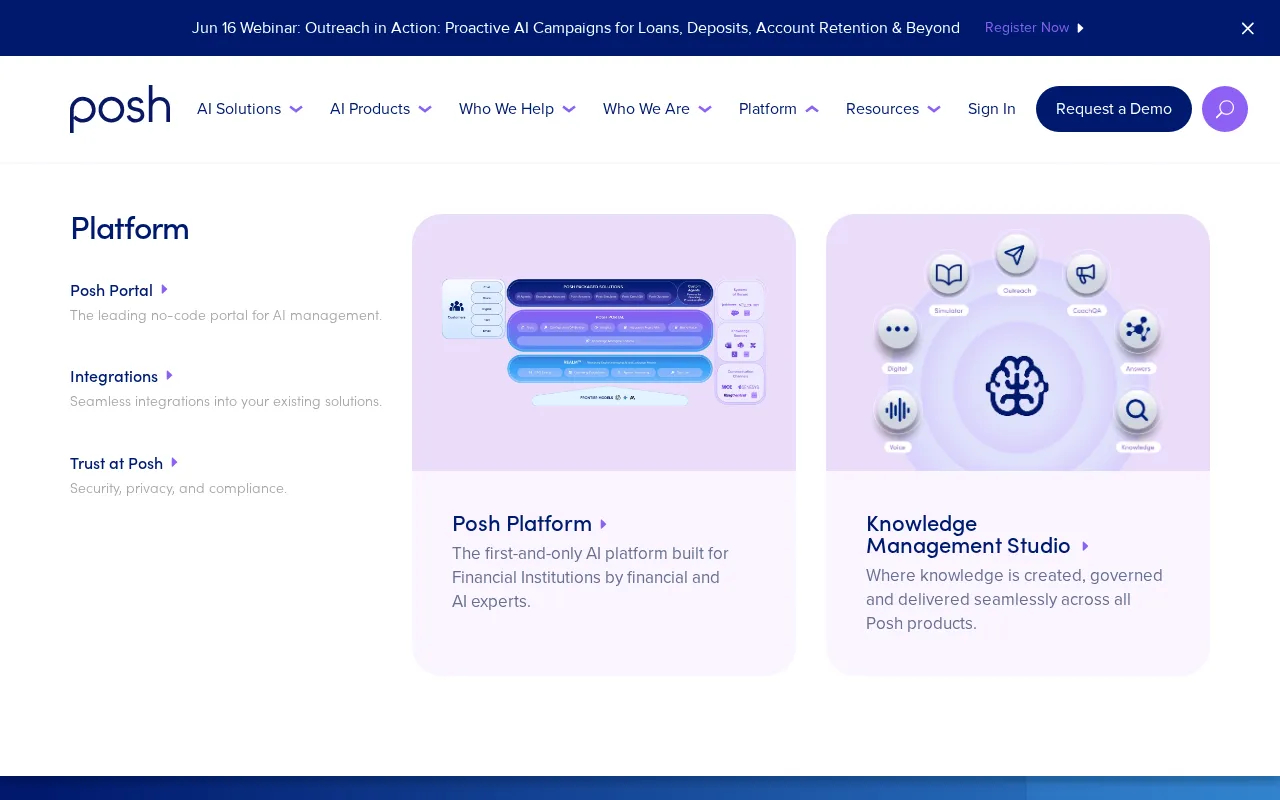Expand the AI Products chevron

pyautogui.click(x=425, y=109)
